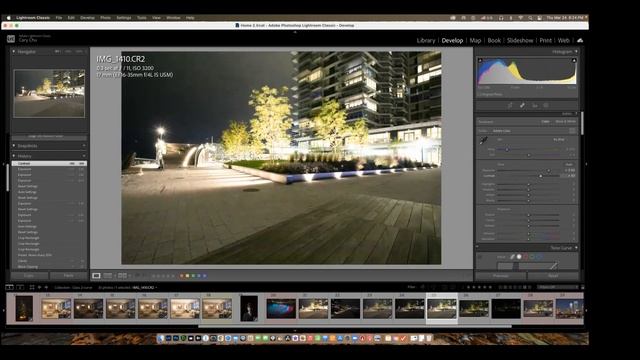The height and width of the screenshot is (360, 640).
Task: Select the Masking tool icon
Action: click(546, 105)
